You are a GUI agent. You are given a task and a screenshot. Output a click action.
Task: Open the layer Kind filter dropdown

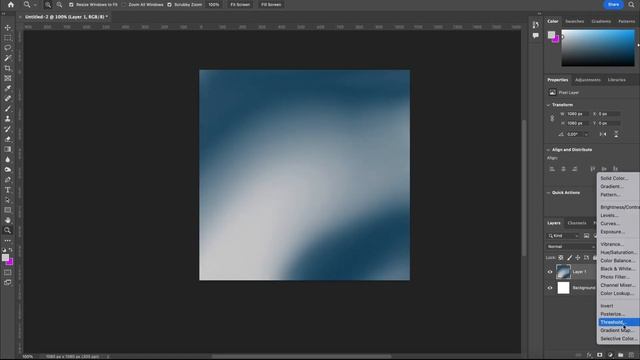(x=563, y=236)
